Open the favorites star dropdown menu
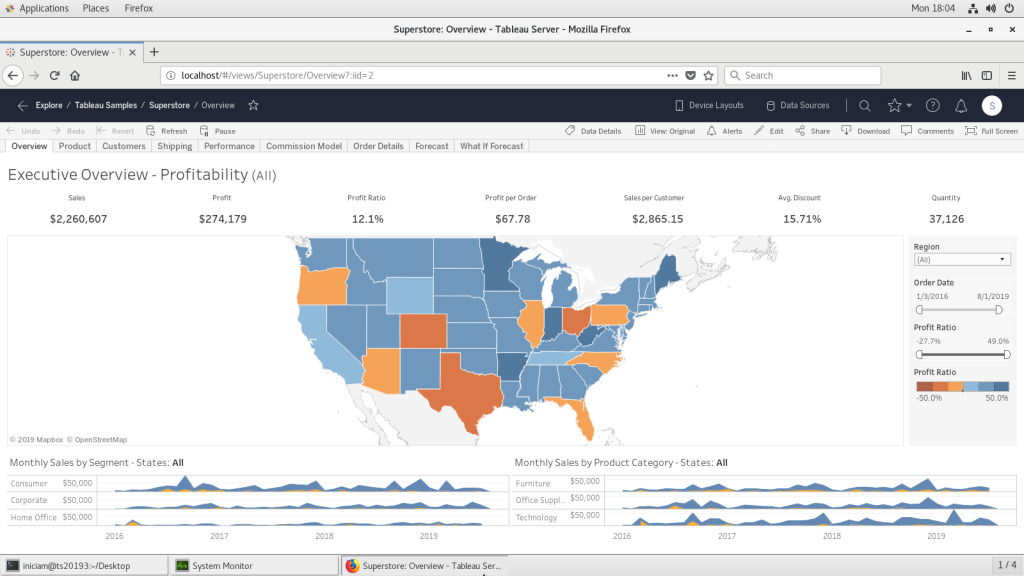 tap(899, 105)
